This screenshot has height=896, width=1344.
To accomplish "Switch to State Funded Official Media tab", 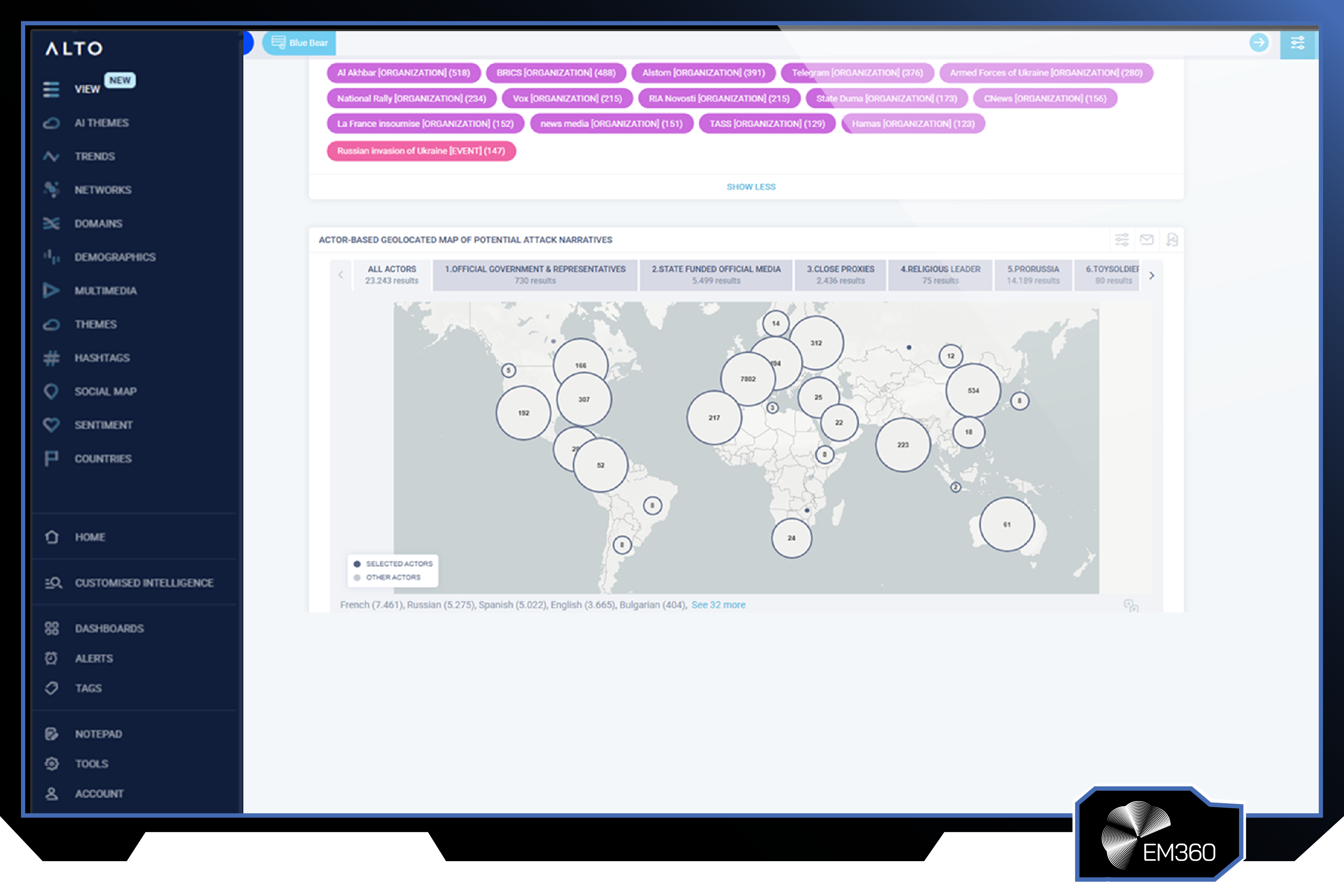I will point(716,275).
